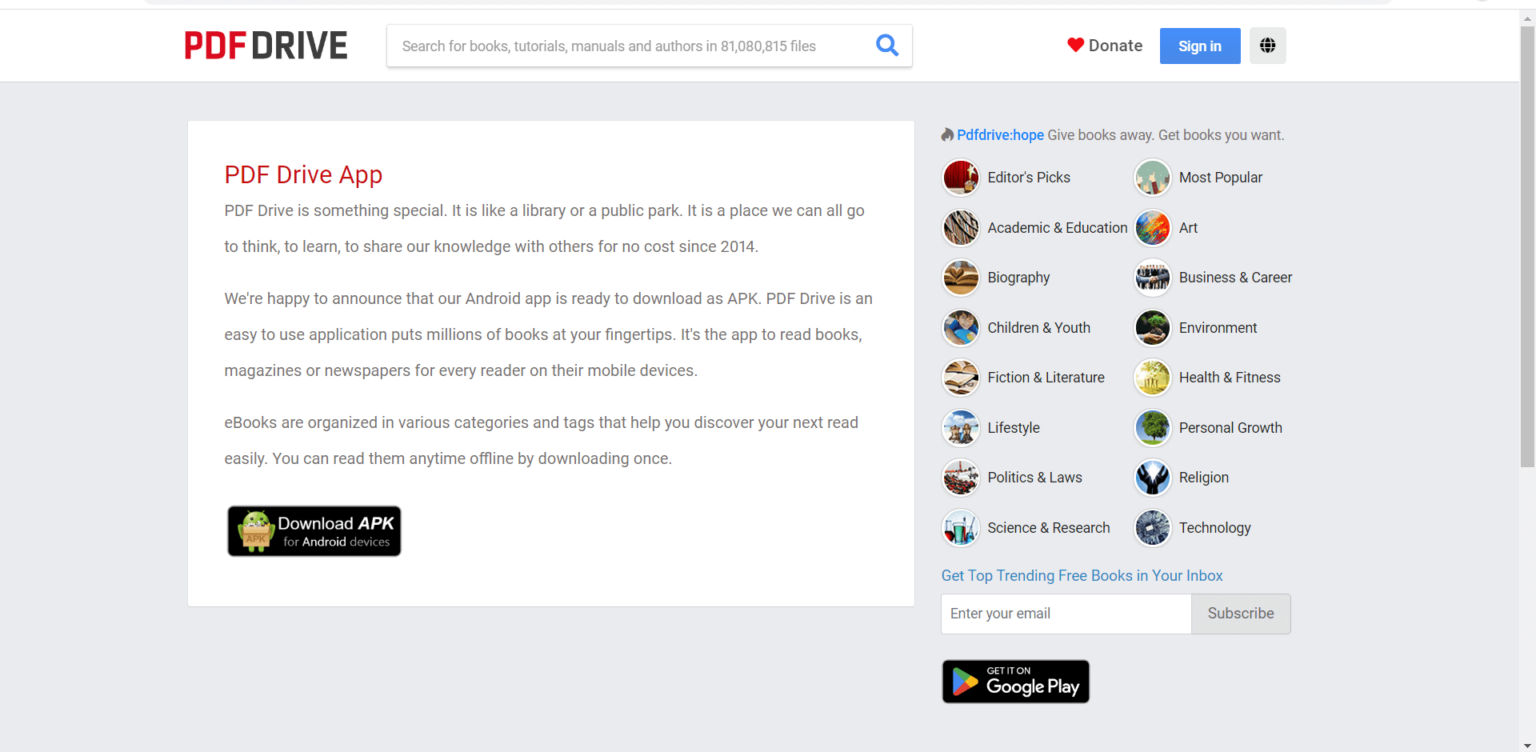1536x752 pixels.
Task: Click the Art category icon
Action: tap(1153, 228)
